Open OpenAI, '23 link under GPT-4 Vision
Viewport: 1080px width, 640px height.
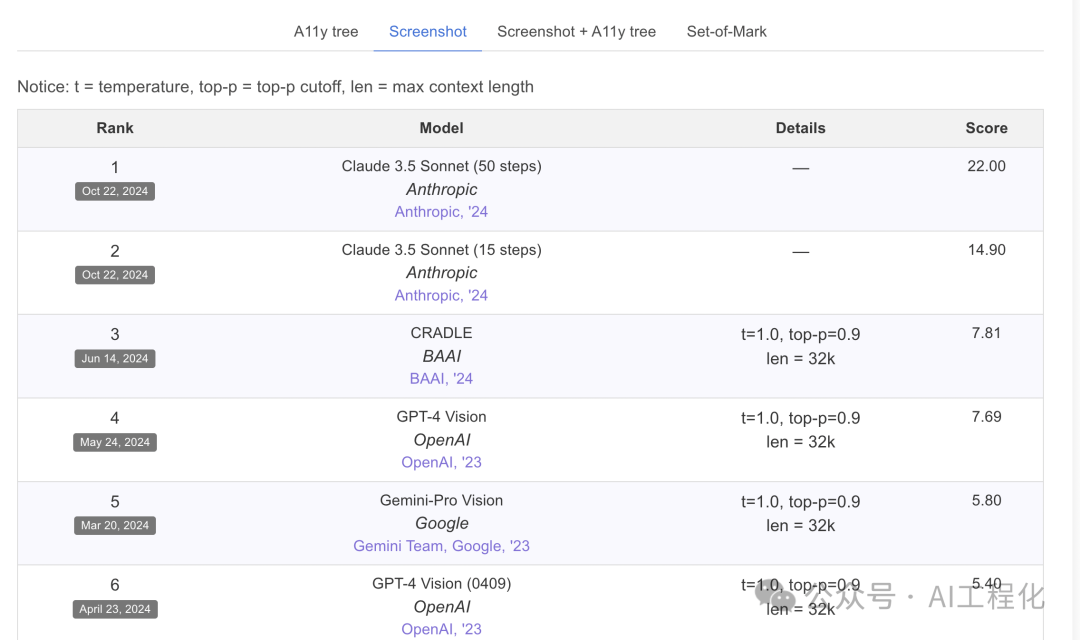point(442,462)
